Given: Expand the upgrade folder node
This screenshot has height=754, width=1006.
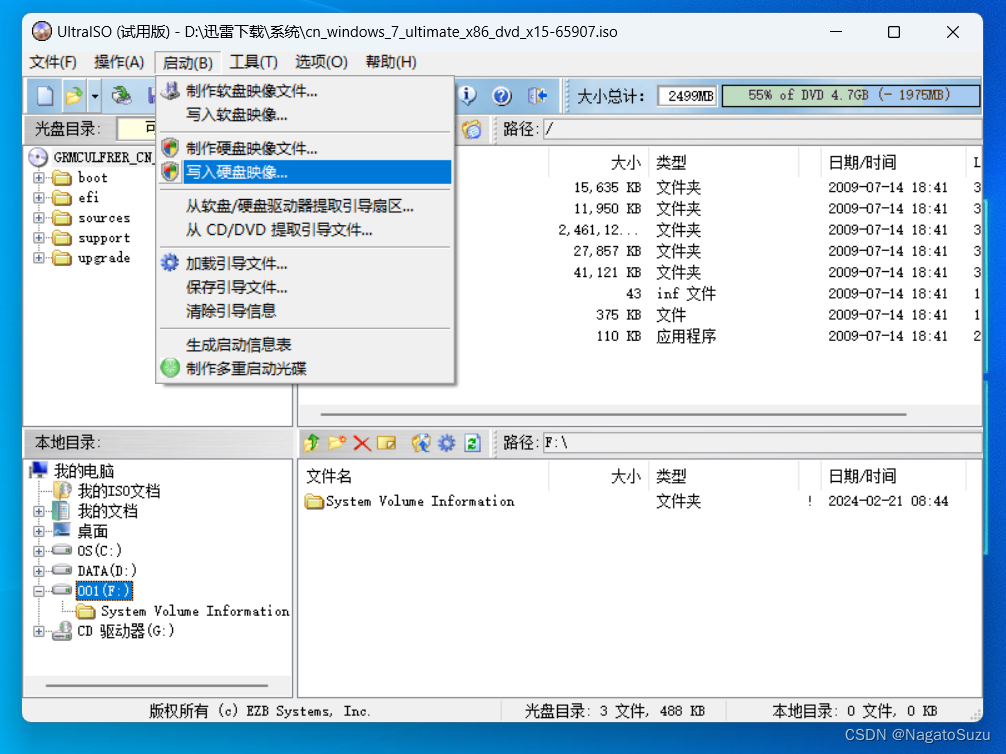Looking at the screenshot, I should coord(39,258).
